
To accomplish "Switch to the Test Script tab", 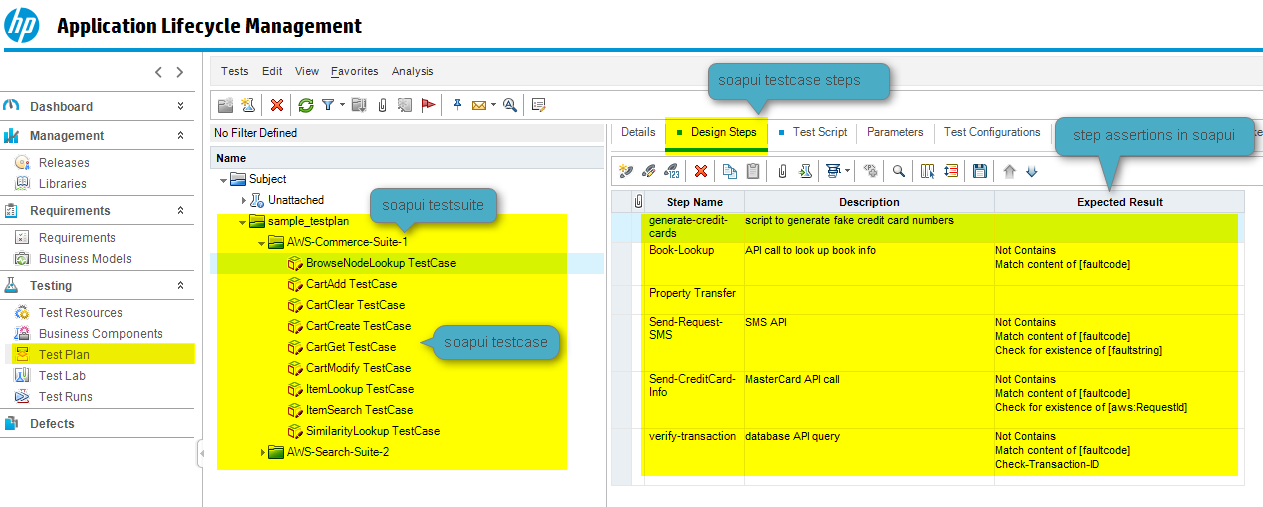I will click(819, 132).
